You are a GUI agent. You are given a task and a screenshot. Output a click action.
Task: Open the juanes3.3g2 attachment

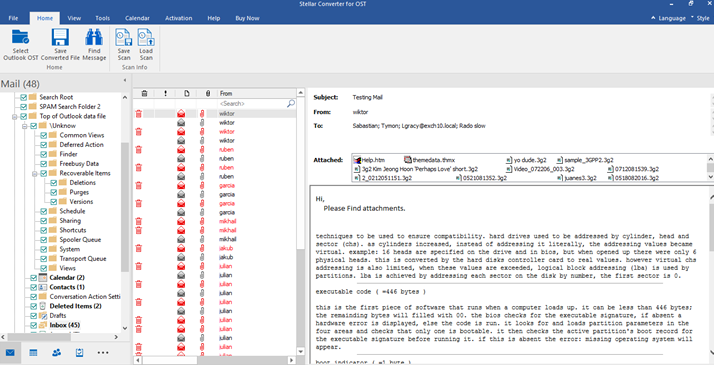[576, 178]
